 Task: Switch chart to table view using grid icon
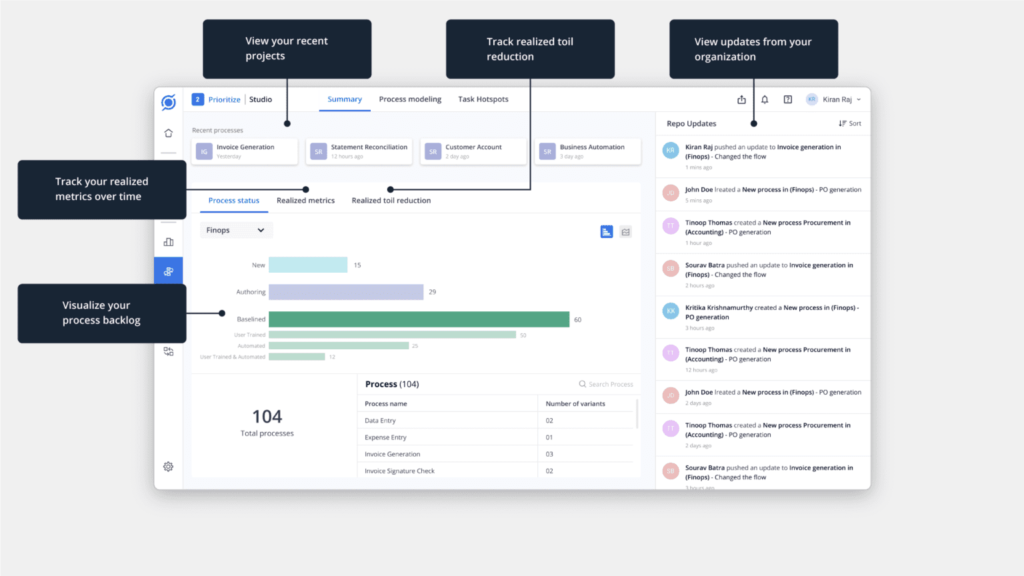(625, 232)
